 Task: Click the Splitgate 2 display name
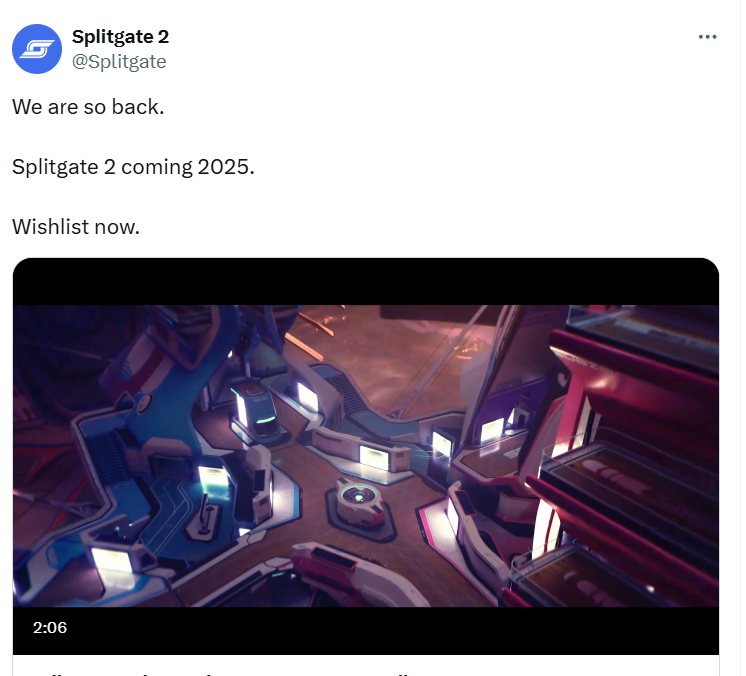120,37
